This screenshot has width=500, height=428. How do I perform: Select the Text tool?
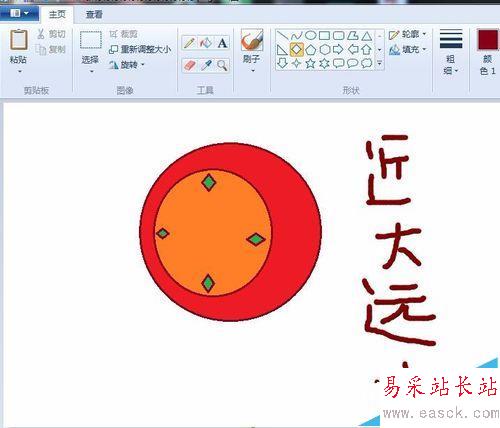pyautogui.click(x=222, y=43)
